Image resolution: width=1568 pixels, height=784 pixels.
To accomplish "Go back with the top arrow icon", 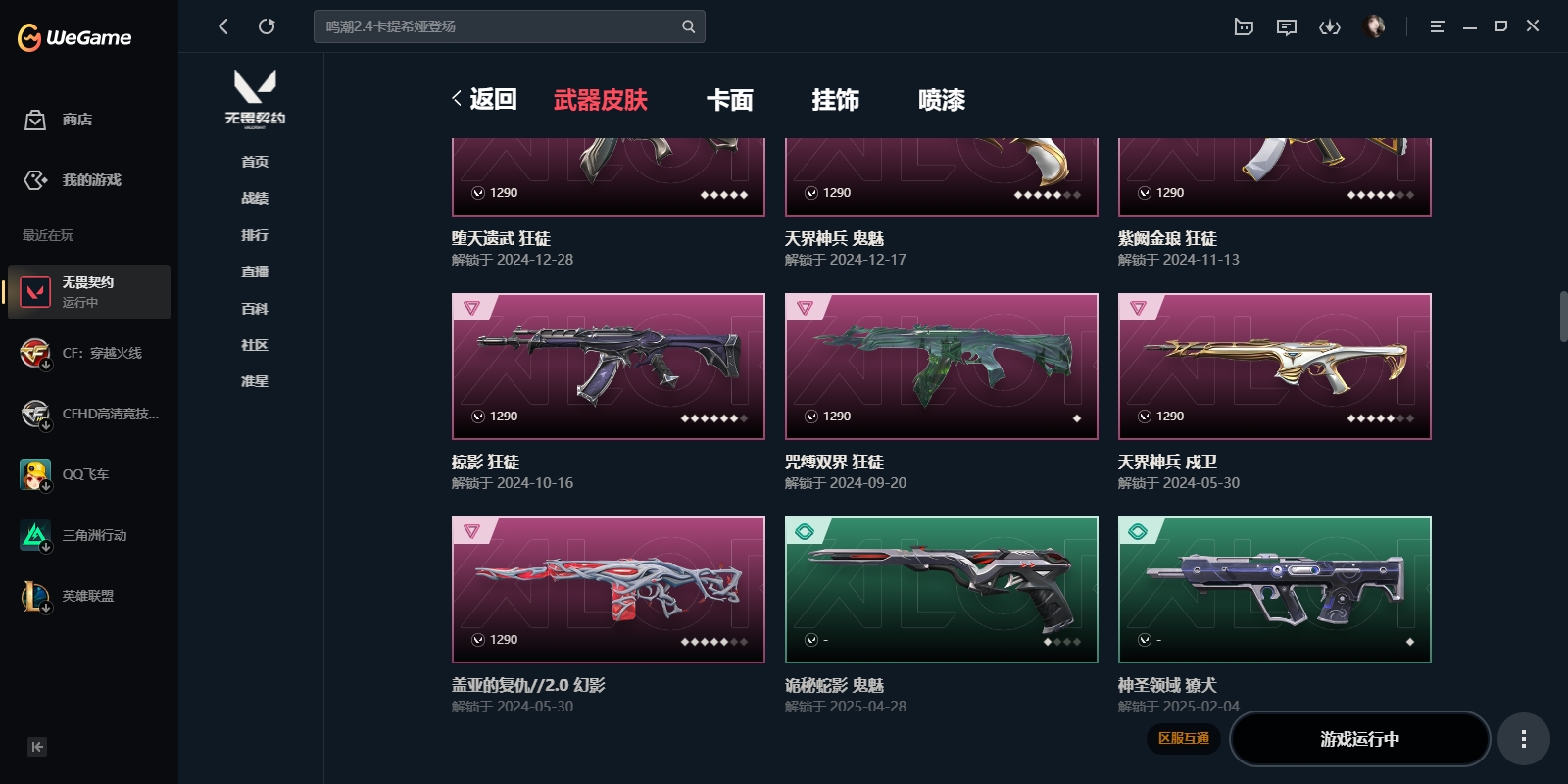I will click(x=223, y=26).
